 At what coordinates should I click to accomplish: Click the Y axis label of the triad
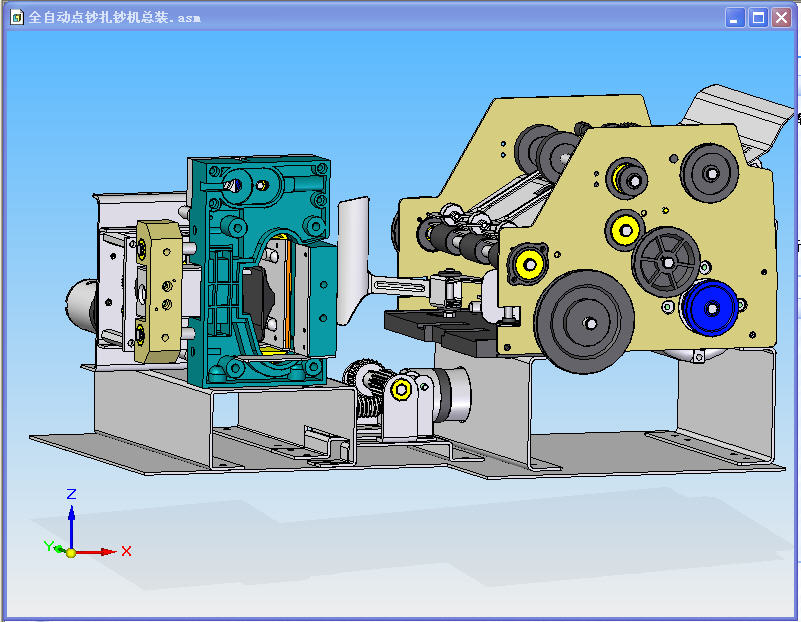(49, 546)
